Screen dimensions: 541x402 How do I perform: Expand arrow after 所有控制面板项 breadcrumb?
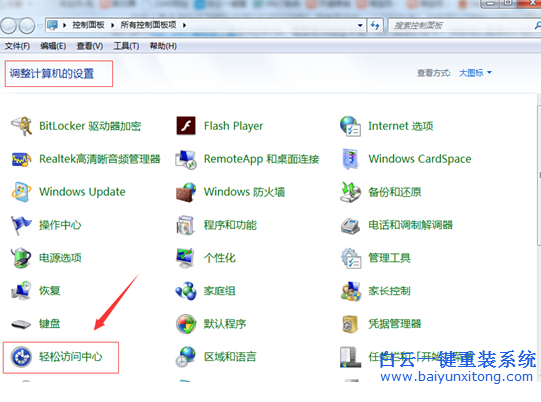pos(185,25)
